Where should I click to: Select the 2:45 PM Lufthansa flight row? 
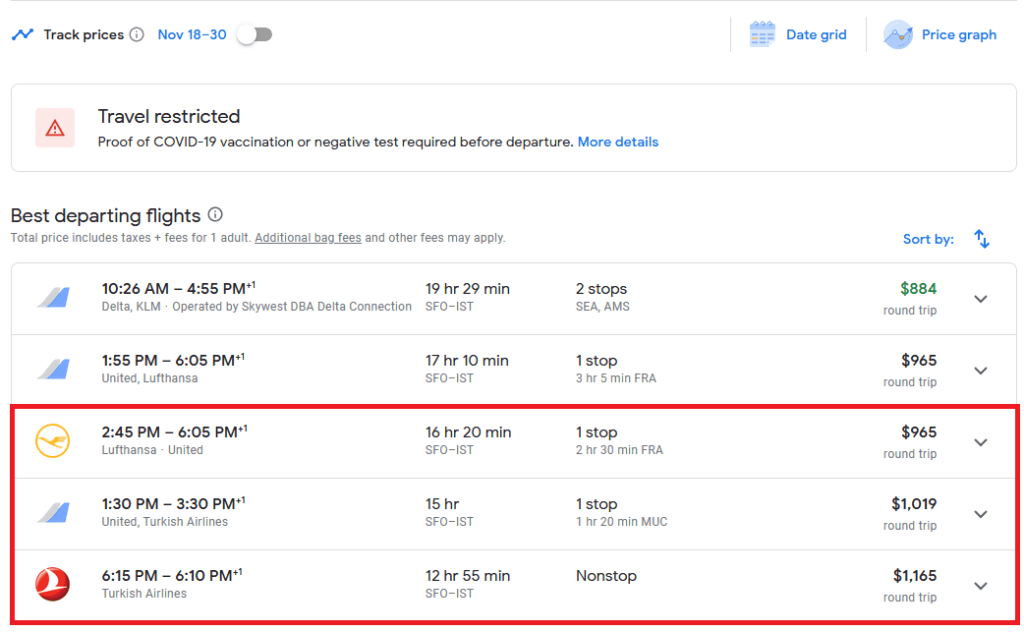[x=500, y=442]
